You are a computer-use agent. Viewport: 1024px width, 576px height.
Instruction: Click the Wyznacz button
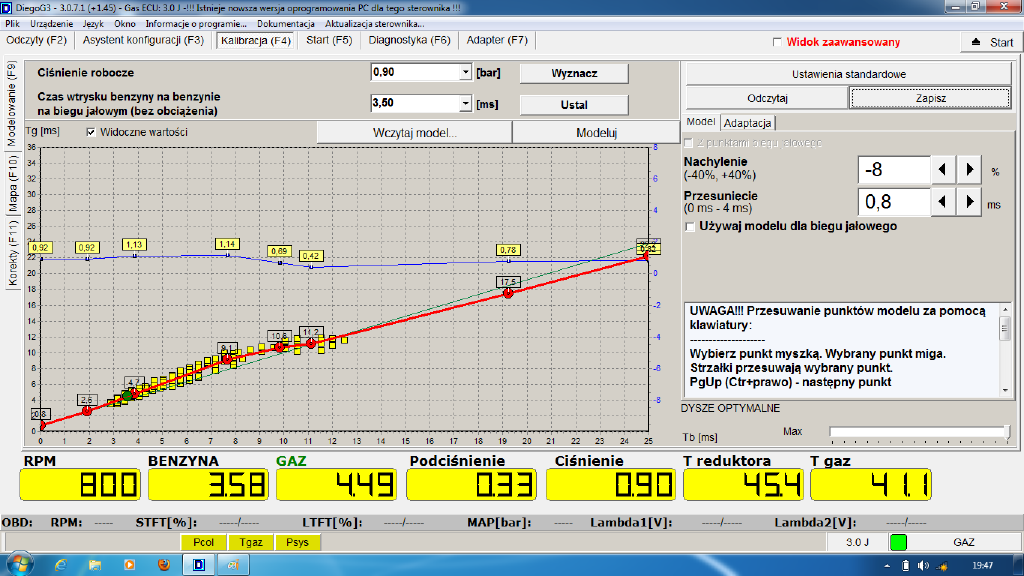(x=574, y=73)
